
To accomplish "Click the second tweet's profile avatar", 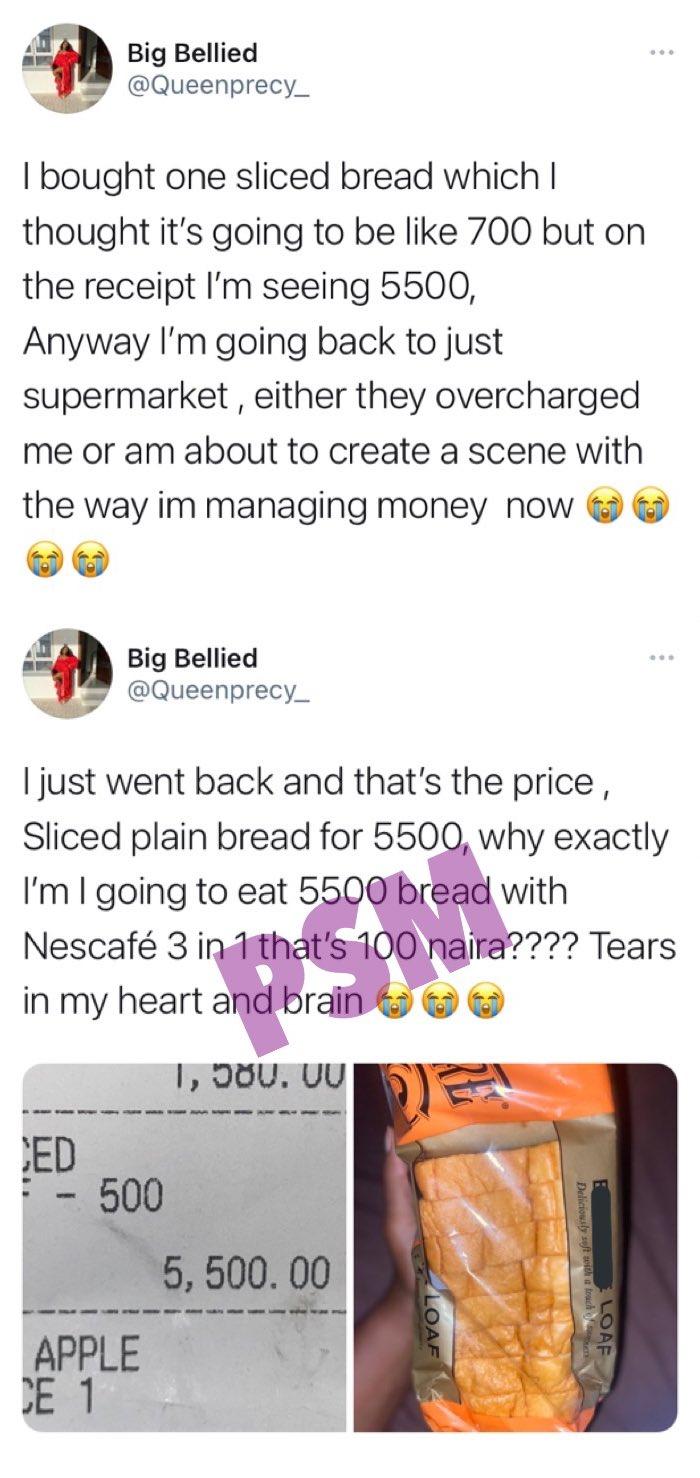I will point(67,673).
